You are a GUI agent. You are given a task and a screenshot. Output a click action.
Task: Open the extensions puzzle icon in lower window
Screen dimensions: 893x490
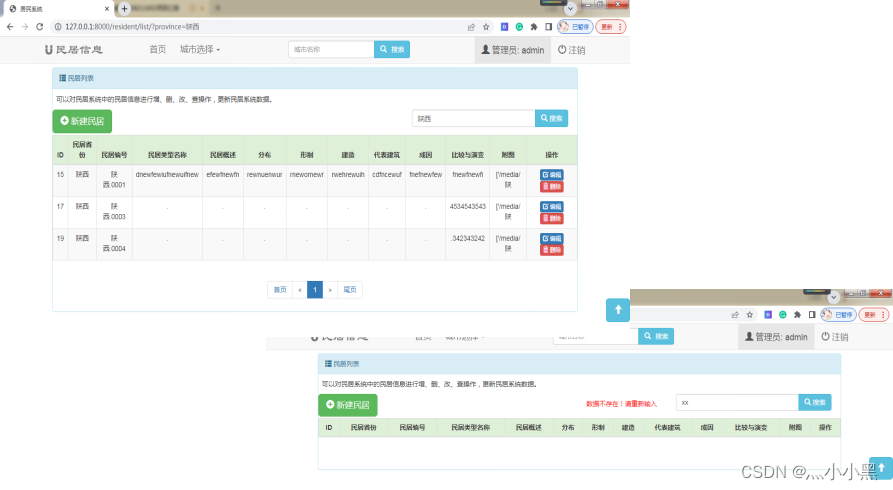(797, 315)
